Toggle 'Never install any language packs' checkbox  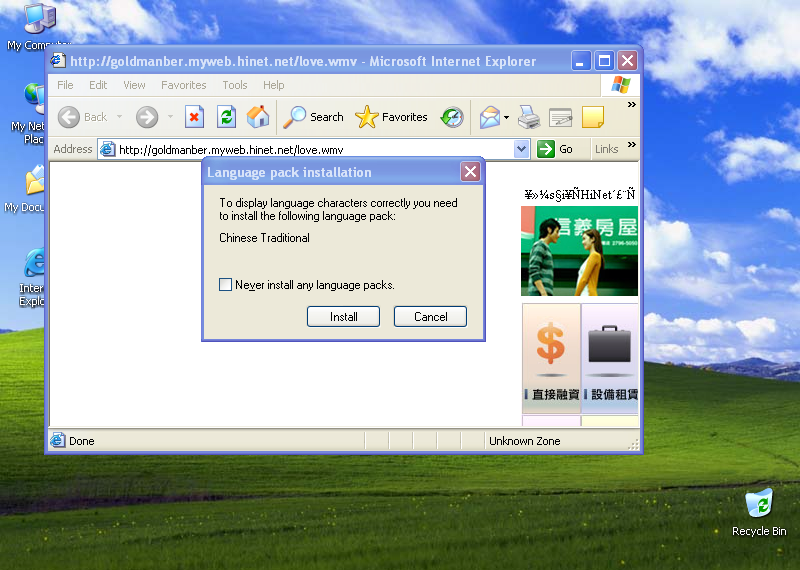(226, 284)
